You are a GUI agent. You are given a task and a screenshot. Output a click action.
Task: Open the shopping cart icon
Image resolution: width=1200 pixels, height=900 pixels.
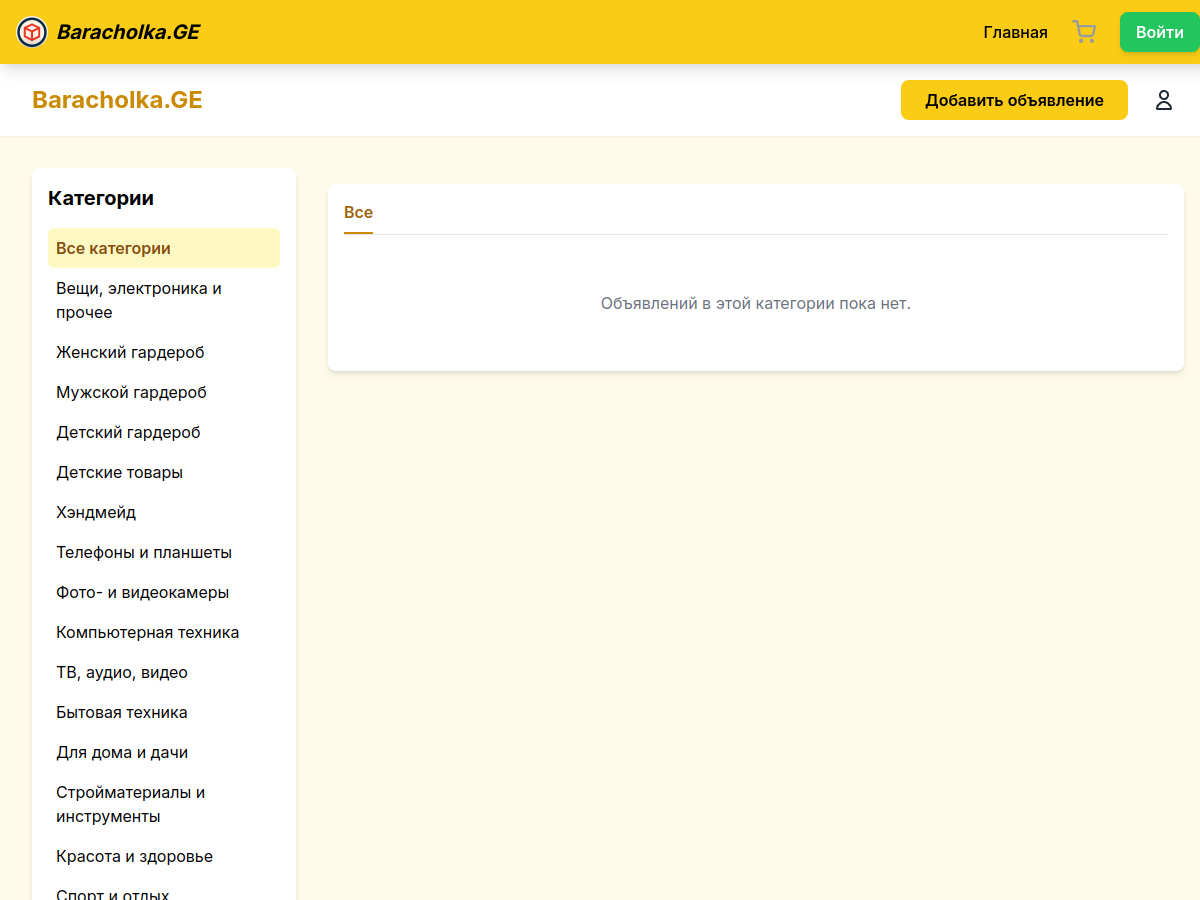click(1084, 32)
